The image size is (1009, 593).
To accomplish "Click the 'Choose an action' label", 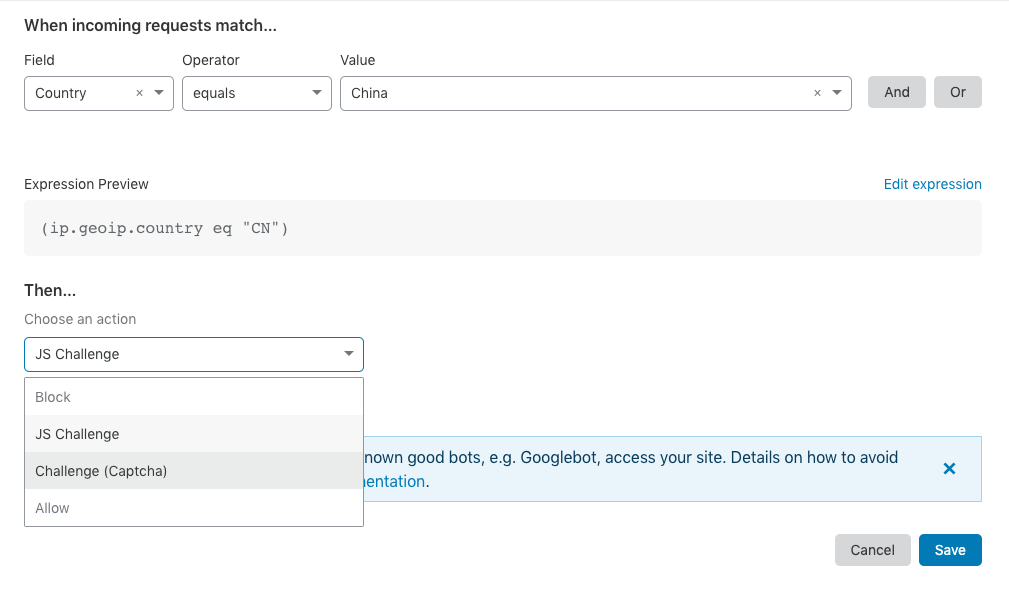I will click(x=80, y=320).
